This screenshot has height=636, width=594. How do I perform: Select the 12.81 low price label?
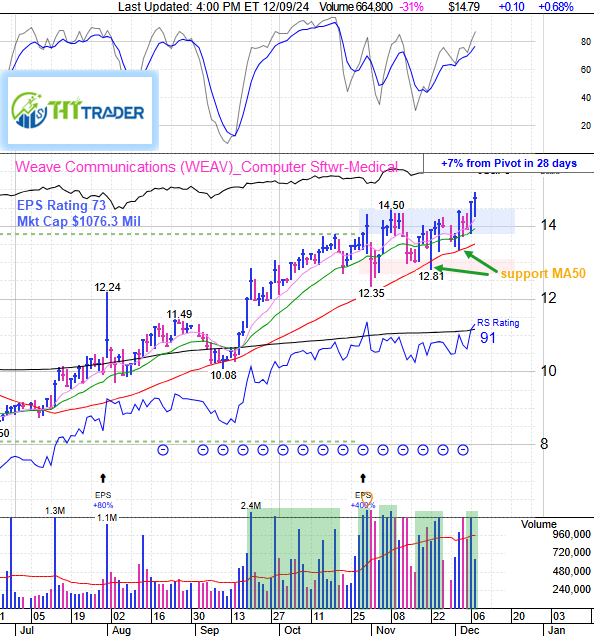tap(431, 276)
